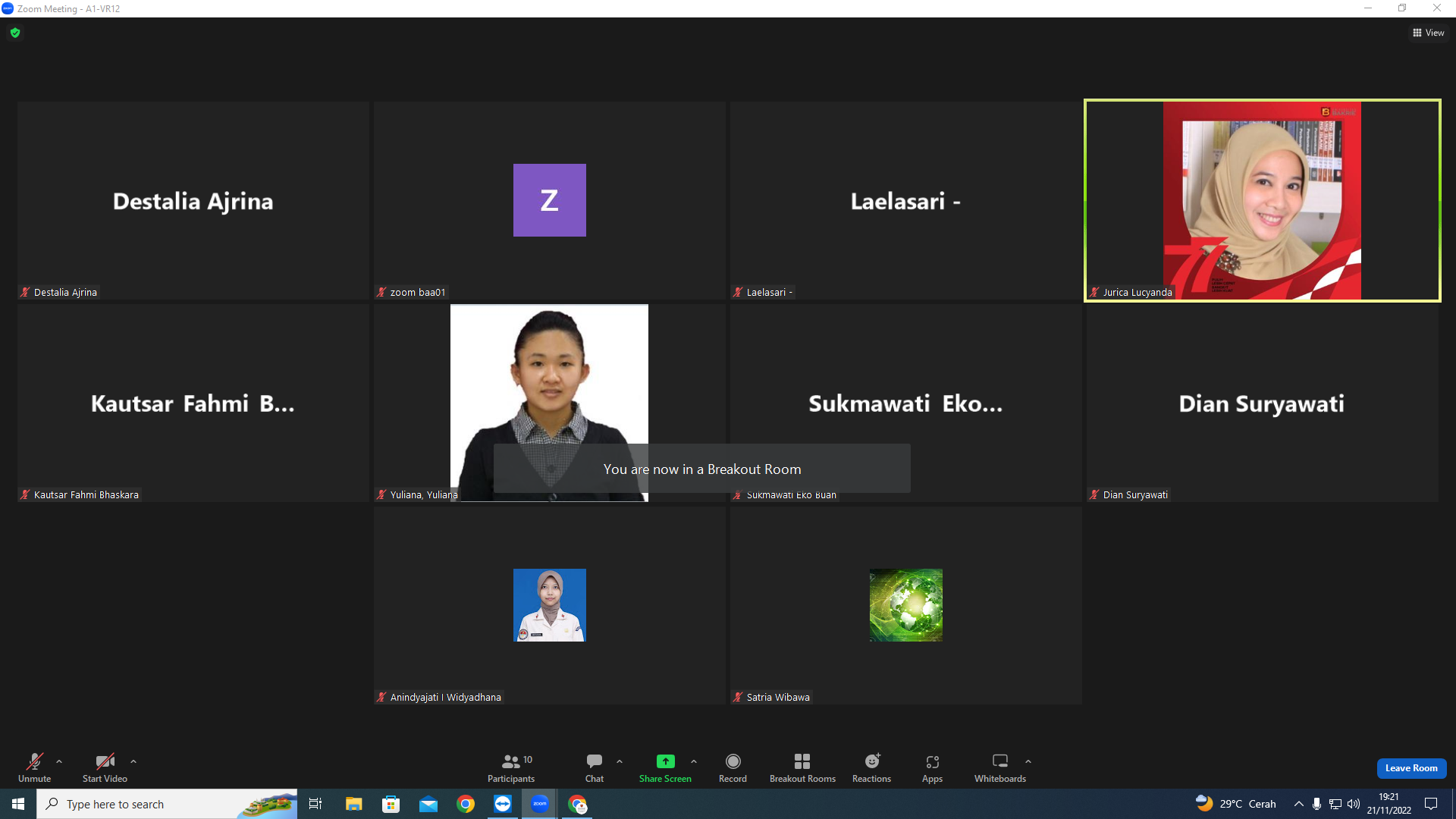Open Microsoft Store from the taskbar
Image resolution: width=1456 pixels, height=819 pixels.
click(x=391, y=804)
